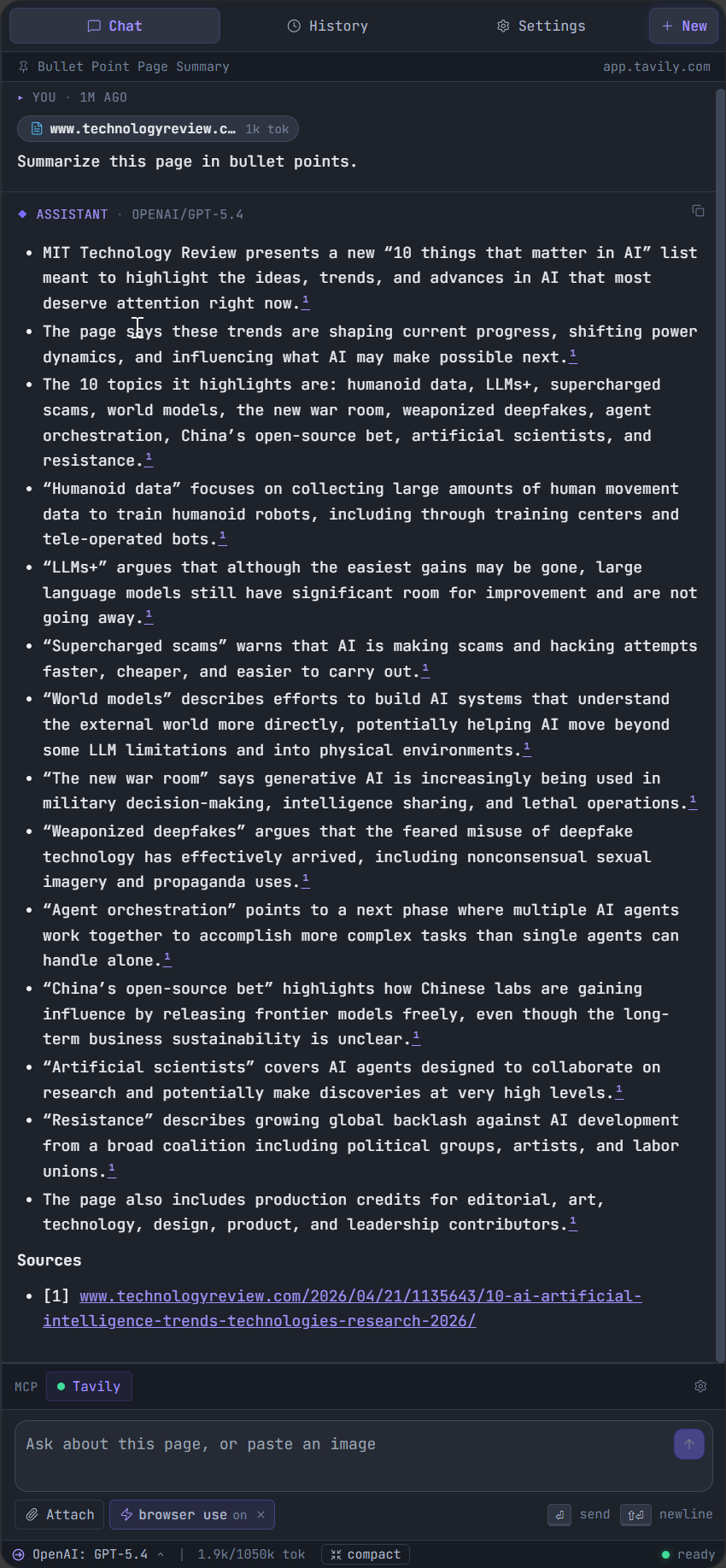726x1568 pixels.
Task: Remove browser use with the x icon
Action: click(261, 1514)
